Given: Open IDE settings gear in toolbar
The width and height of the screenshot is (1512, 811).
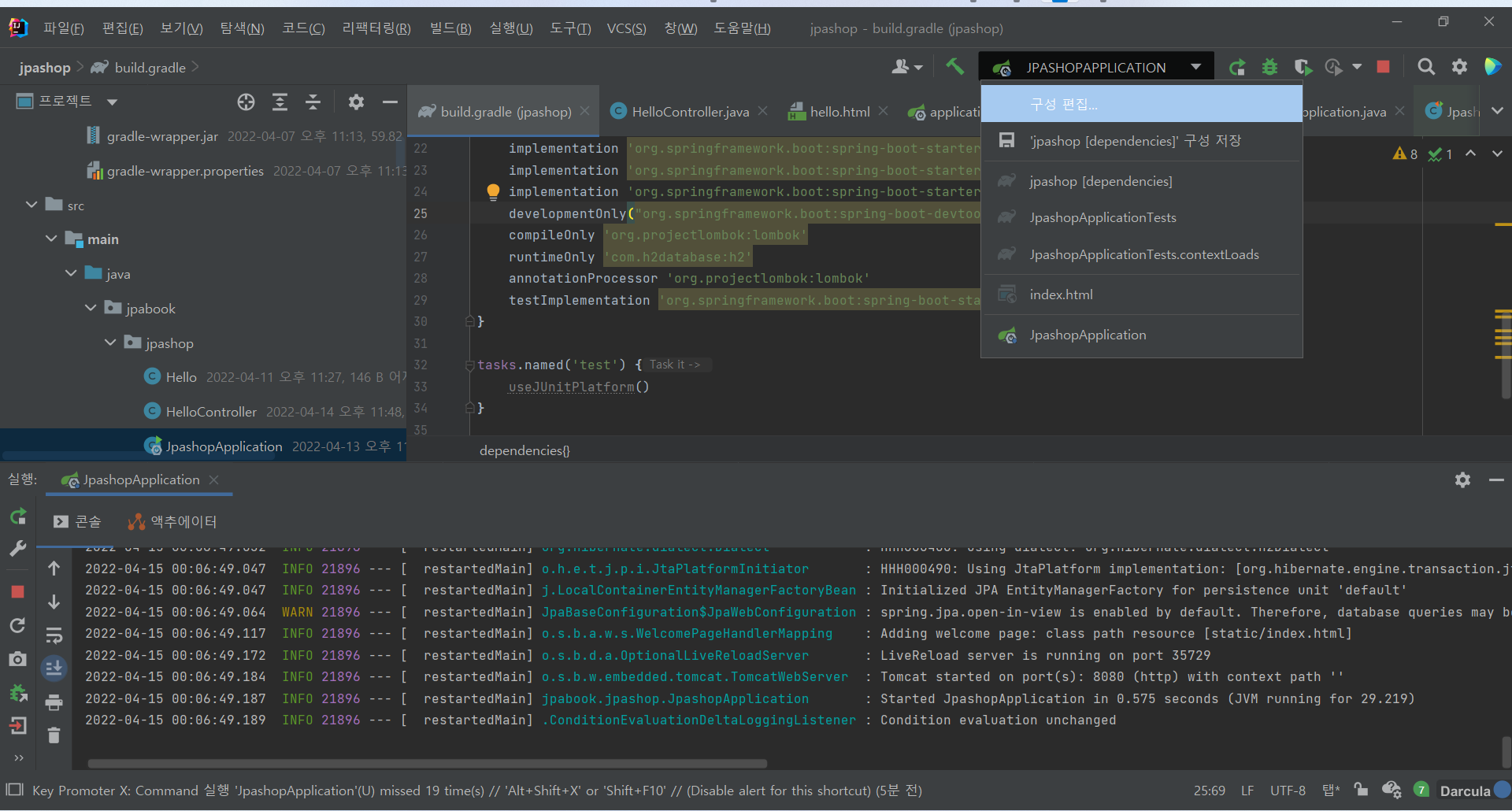Looking at the screenshot, I should click(x=1459, y=67).
